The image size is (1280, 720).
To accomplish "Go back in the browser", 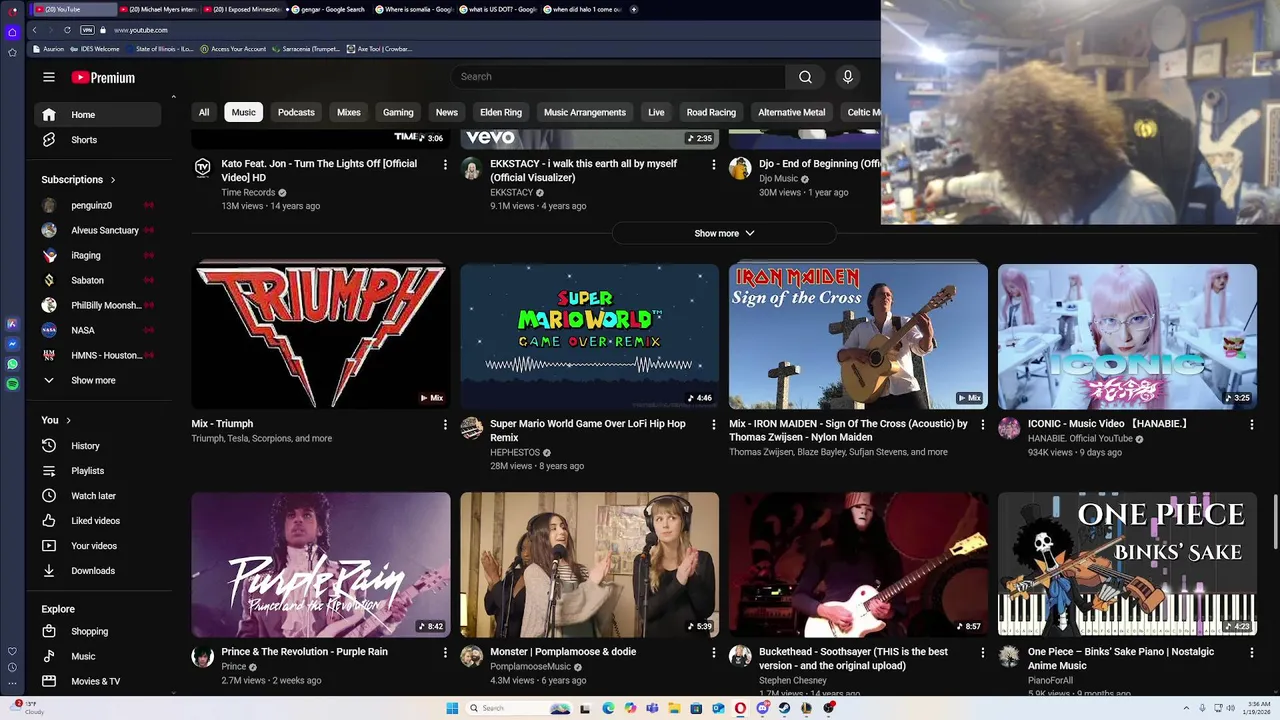I will [x=34, y=30].
